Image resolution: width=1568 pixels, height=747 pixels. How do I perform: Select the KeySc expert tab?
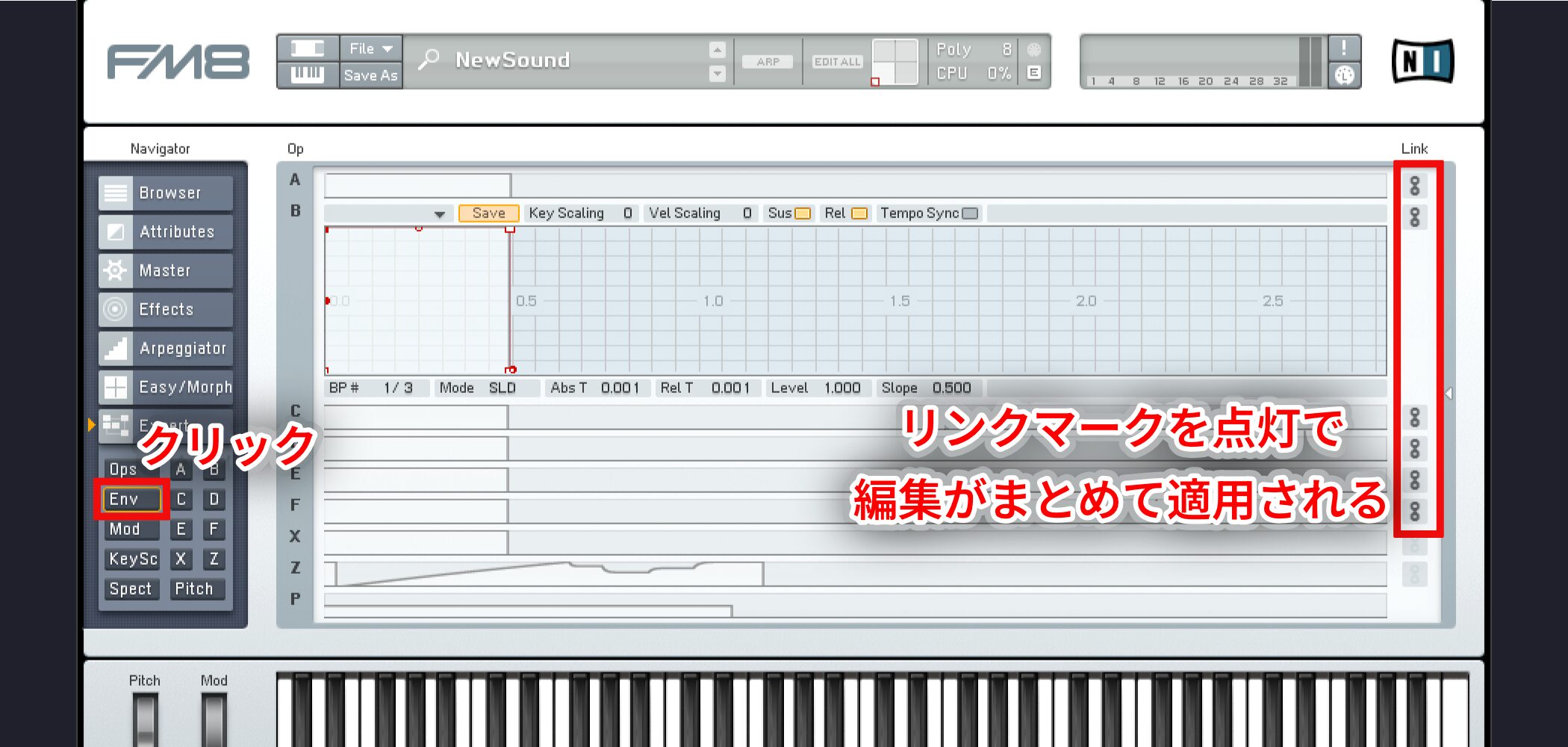click(x=131, y=559)
